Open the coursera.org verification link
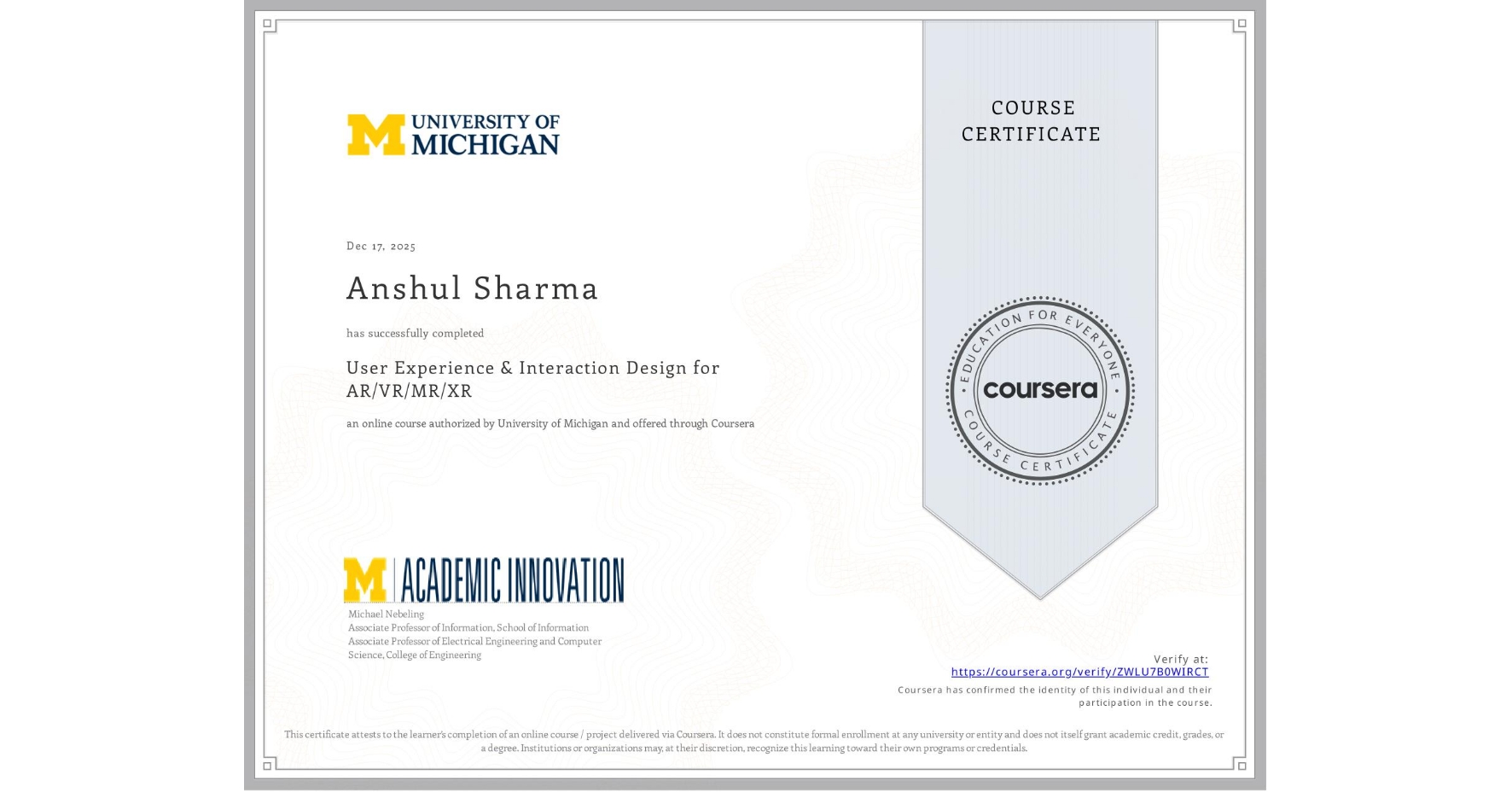 tap(1079, 673)
